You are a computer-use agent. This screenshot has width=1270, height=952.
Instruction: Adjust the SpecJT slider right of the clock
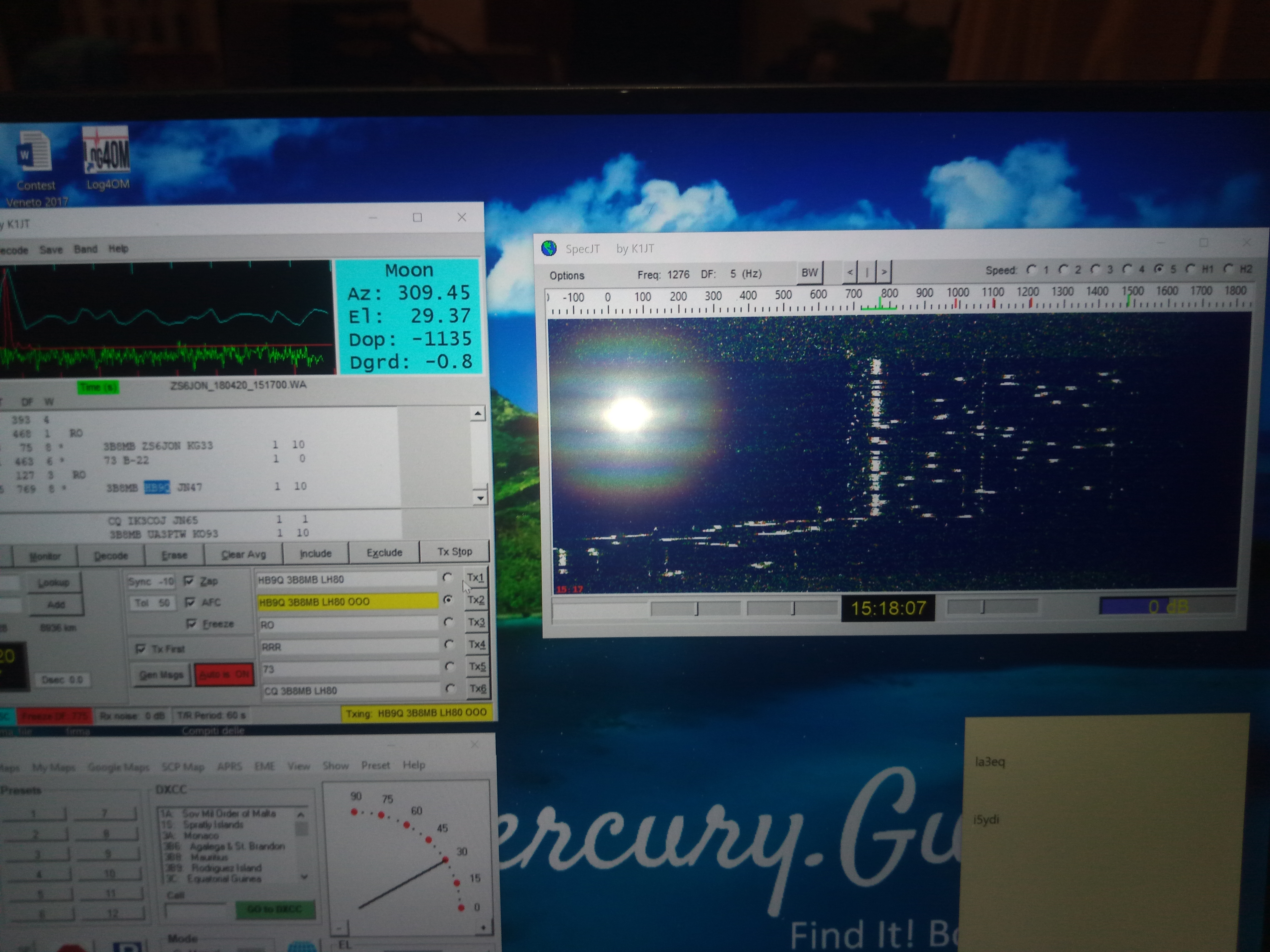pos(992,606)
